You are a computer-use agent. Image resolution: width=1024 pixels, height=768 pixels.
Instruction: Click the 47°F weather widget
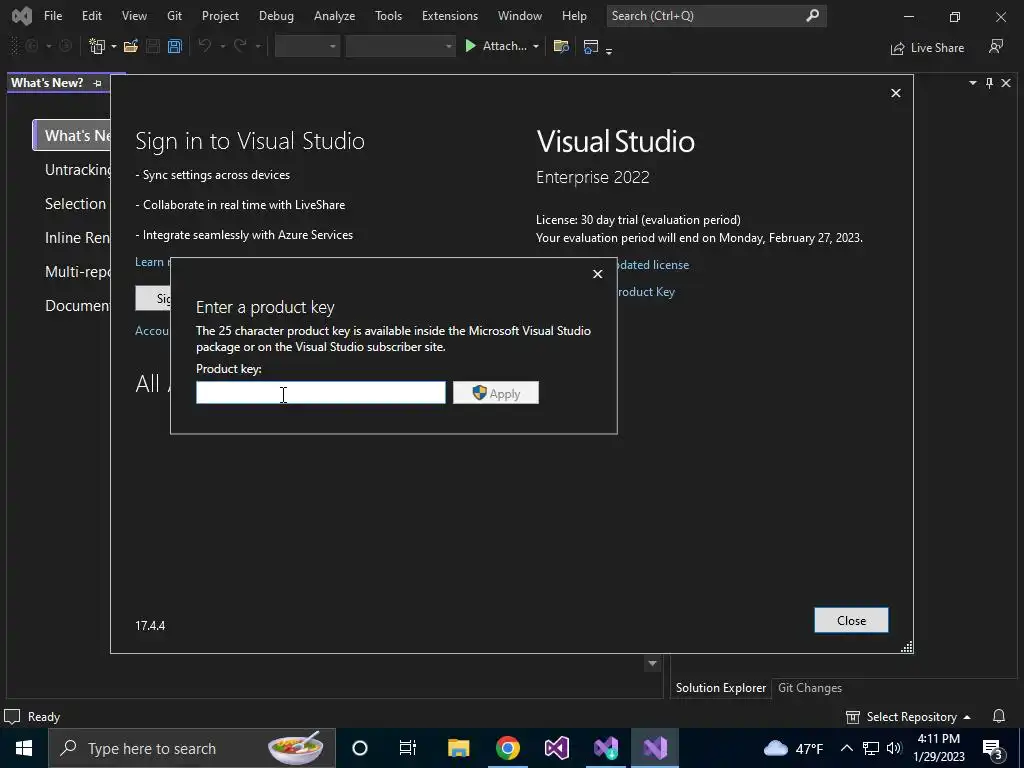(x=793, y=748)
